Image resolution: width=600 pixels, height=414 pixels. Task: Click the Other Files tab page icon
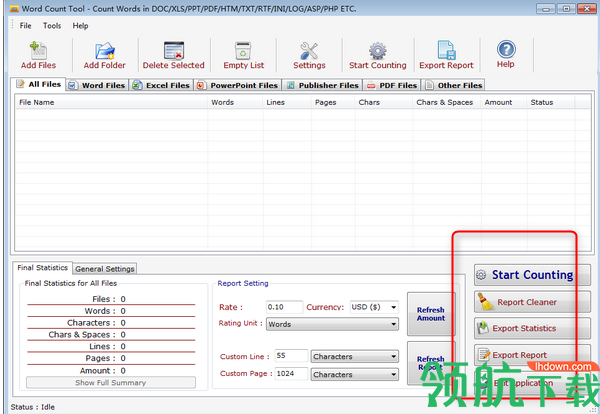tap(429, 85)
